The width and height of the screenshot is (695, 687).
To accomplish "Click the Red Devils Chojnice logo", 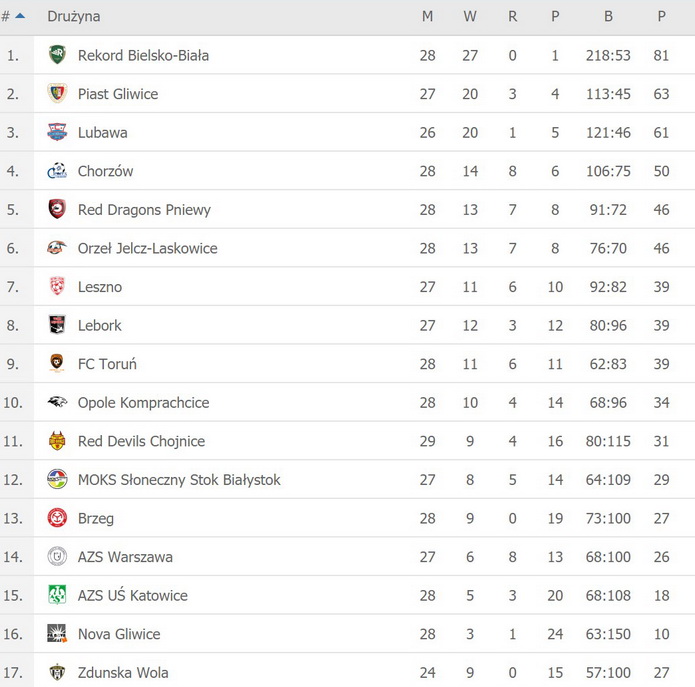I will pos(57,441).
